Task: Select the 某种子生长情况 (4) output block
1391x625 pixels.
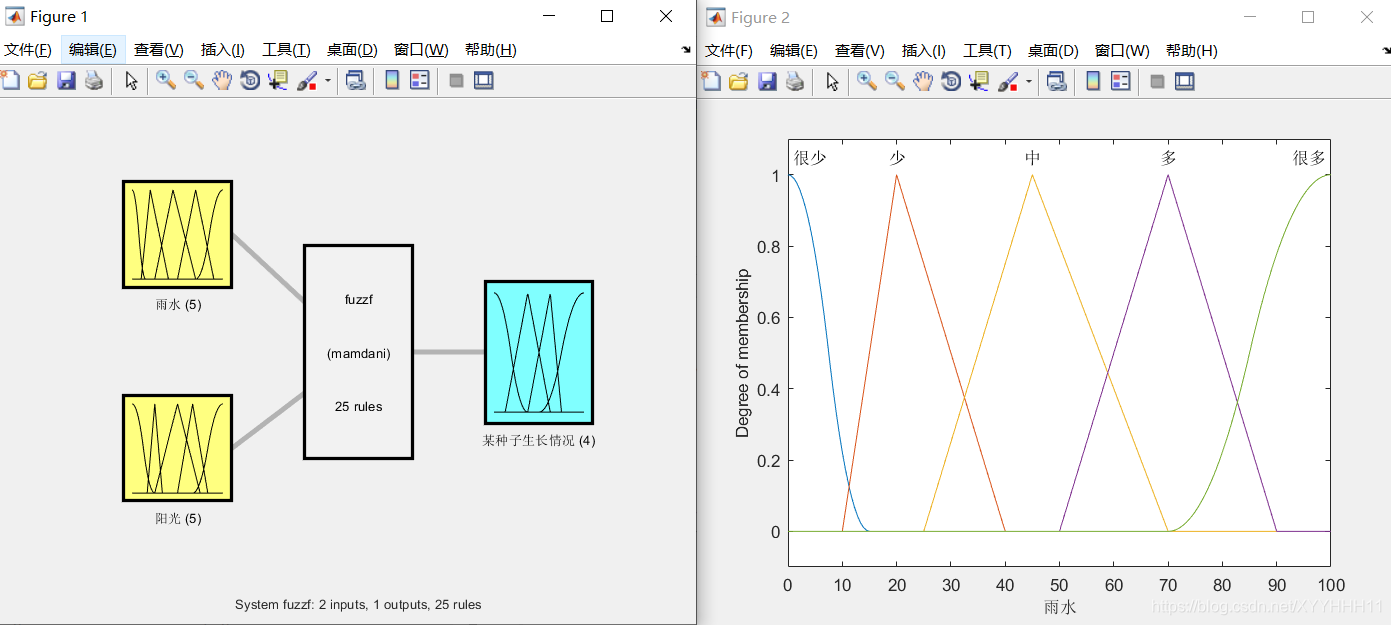Action: (x=539, y=352)
